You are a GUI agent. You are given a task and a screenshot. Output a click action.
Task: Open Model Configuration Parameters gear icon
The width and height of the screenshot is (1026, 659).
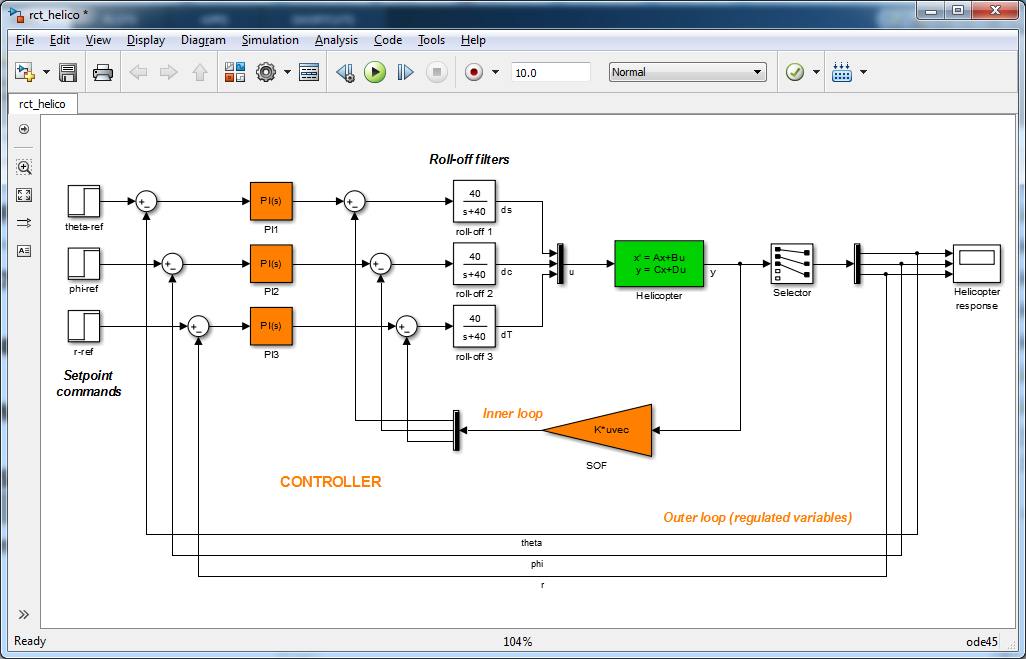tap(266, 72)
